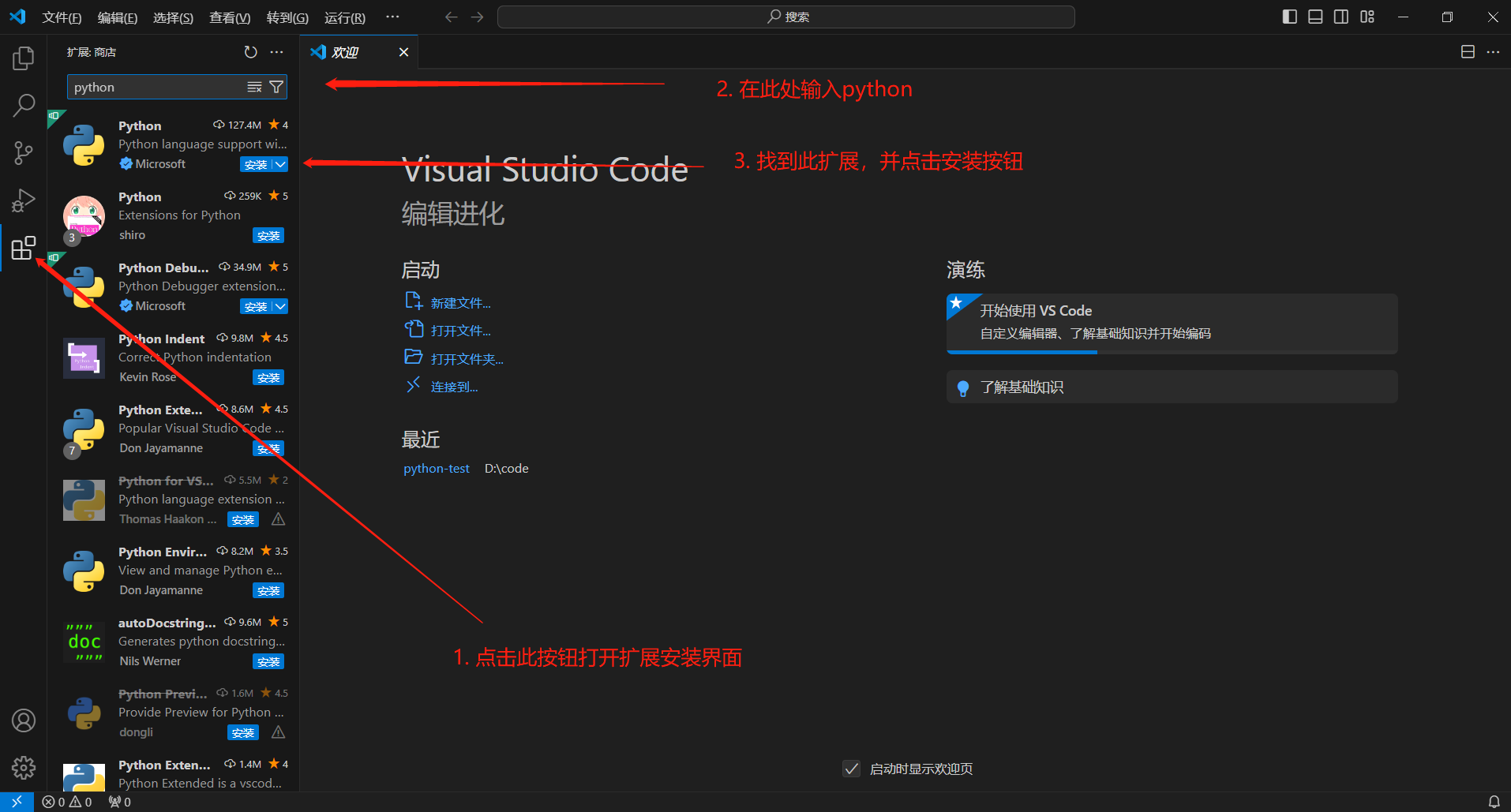Open the Search view in activity bar

coord(24,105)
